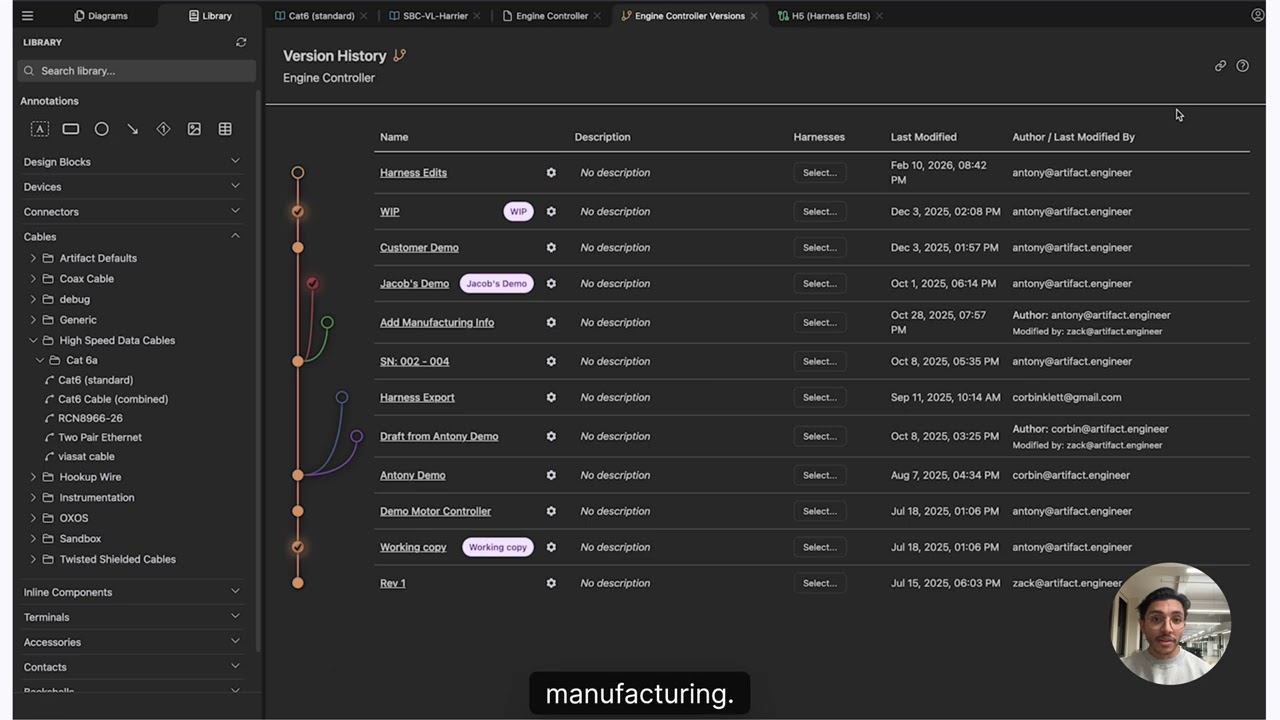Click the branch icon beside Version History
This screenshot has height=720, width=1280.
[400, 56]
